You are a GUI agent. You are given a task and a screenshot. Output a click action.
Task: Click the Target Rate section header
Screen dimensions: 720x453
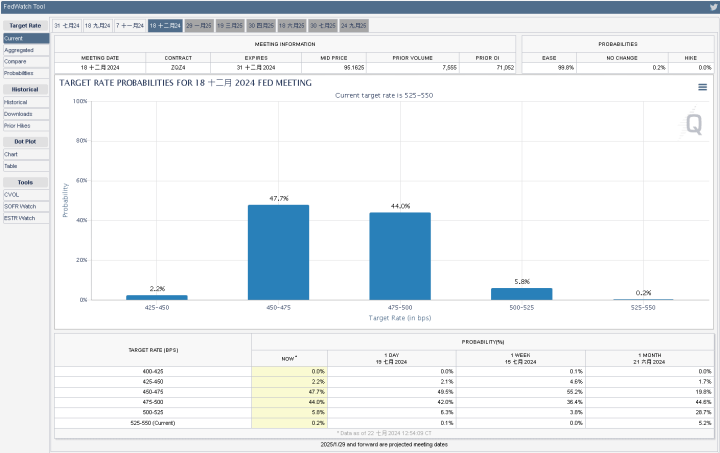25,26
